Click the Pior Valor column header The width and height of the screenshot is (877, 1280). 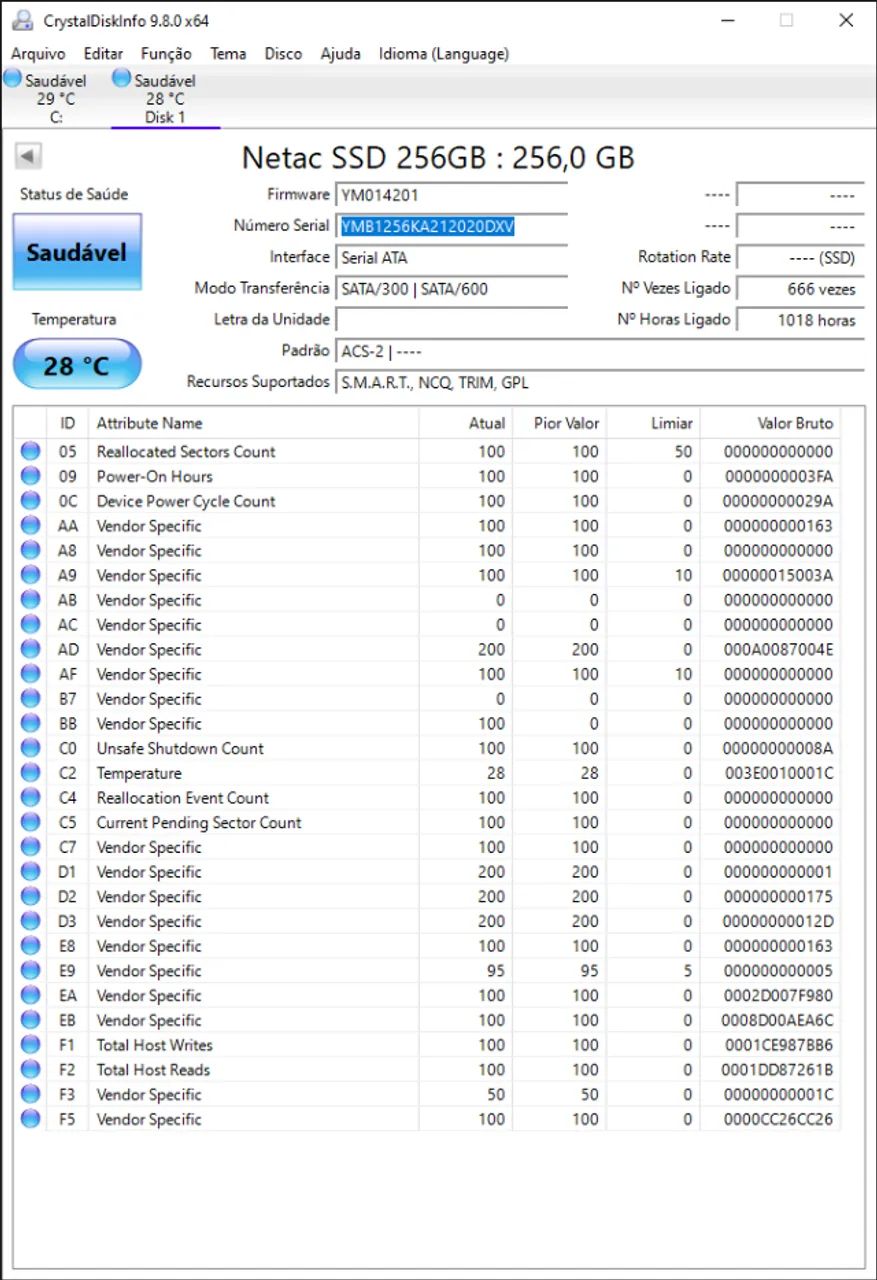tap(560, 423)
